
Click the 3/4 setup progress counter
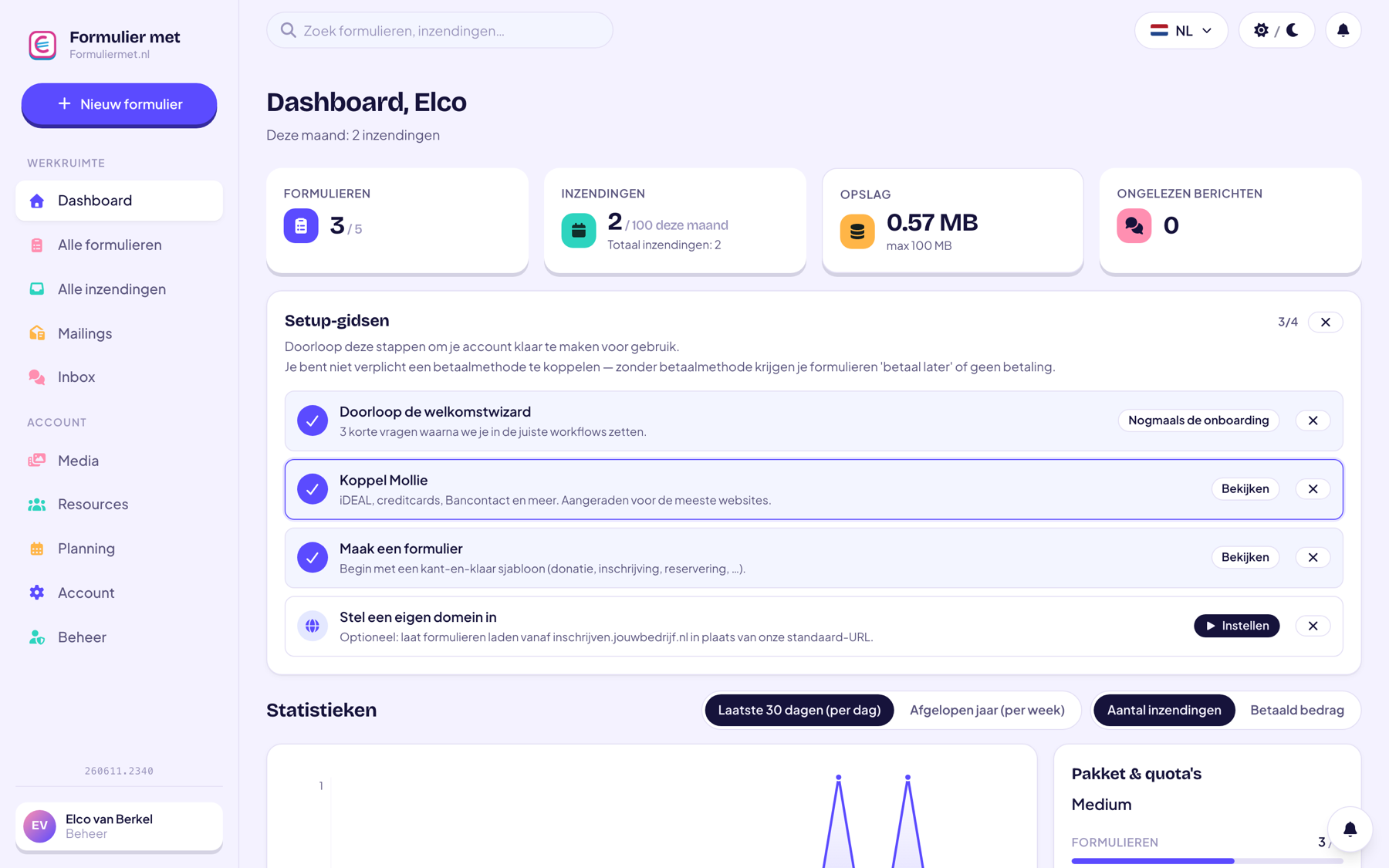click(1287, 322)
